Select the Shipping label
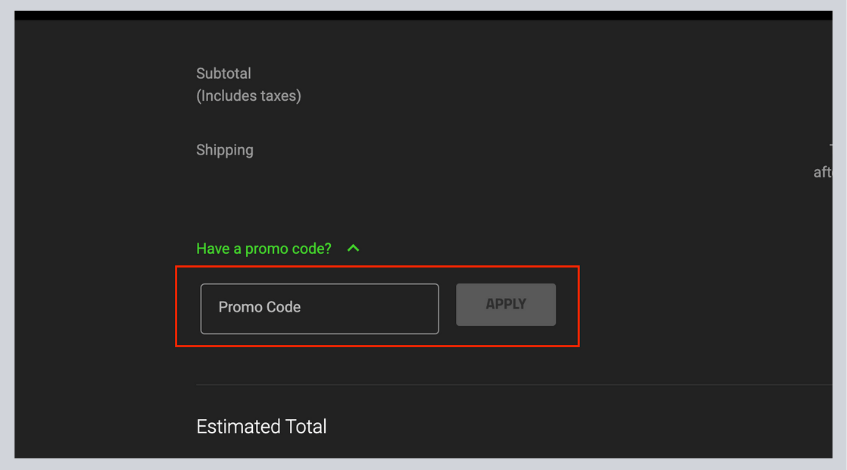The height and width of the screenshot is (470, 847). (x=225, y=150)
